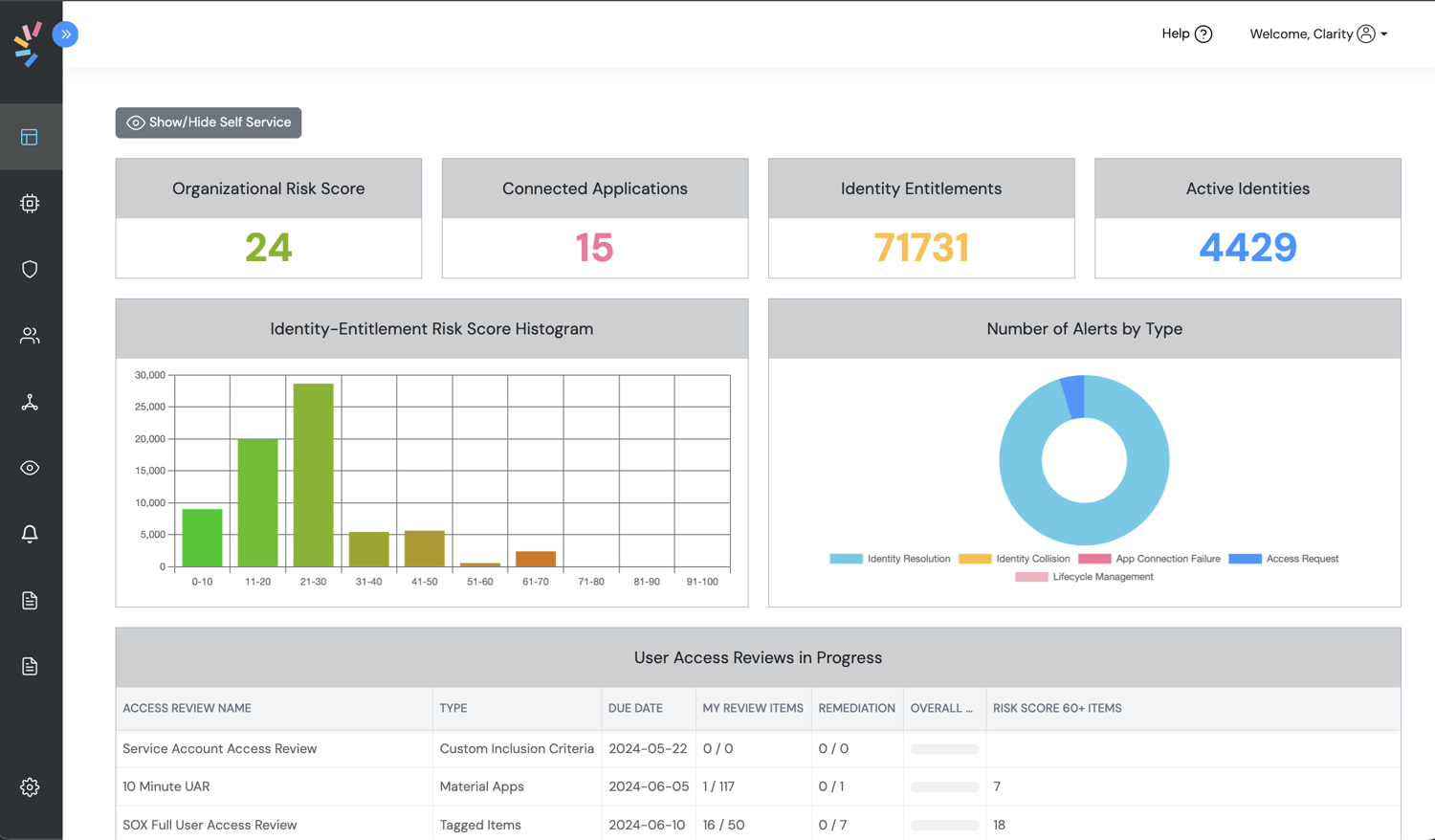Open the bell alerts sidebar icon

[x=30, y=534]
